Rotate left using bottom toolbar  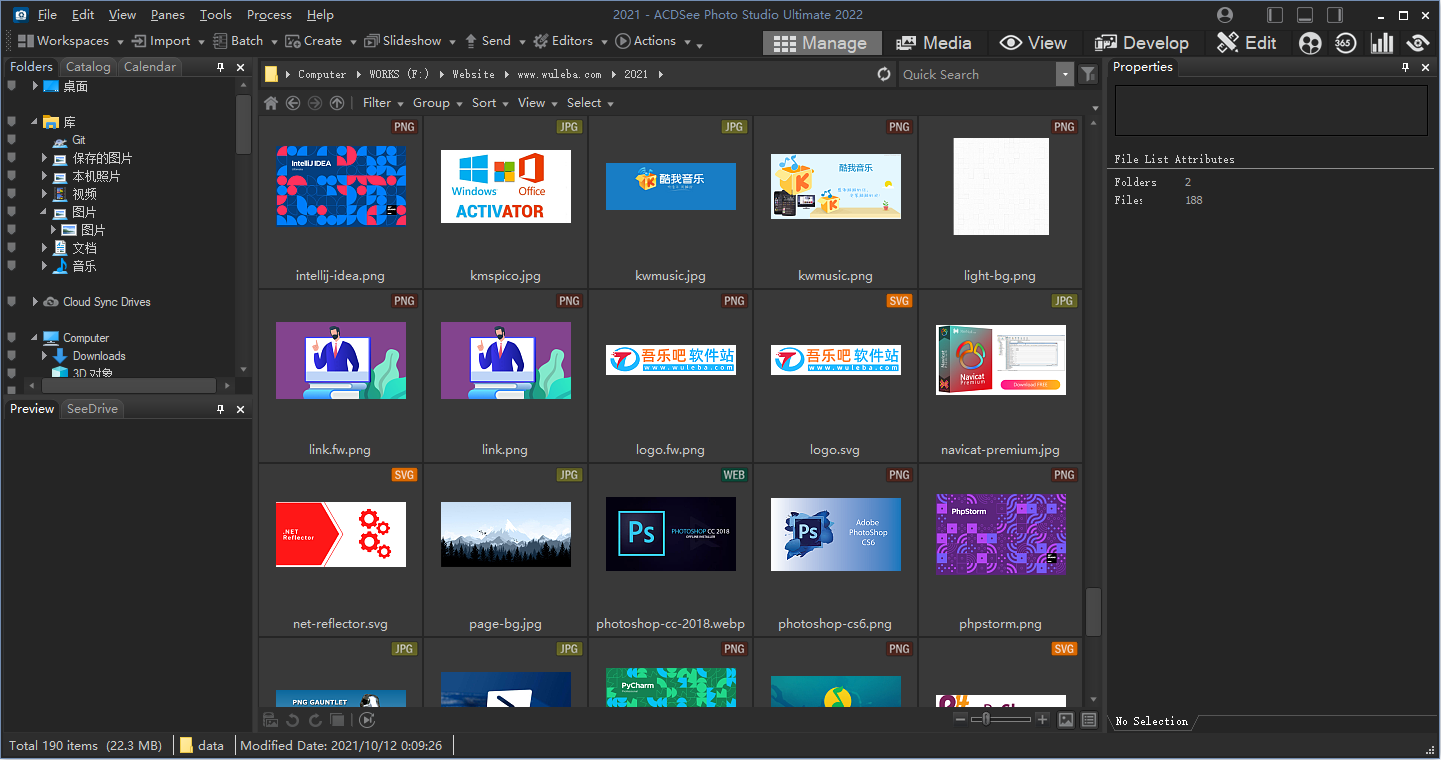point(292,720)
